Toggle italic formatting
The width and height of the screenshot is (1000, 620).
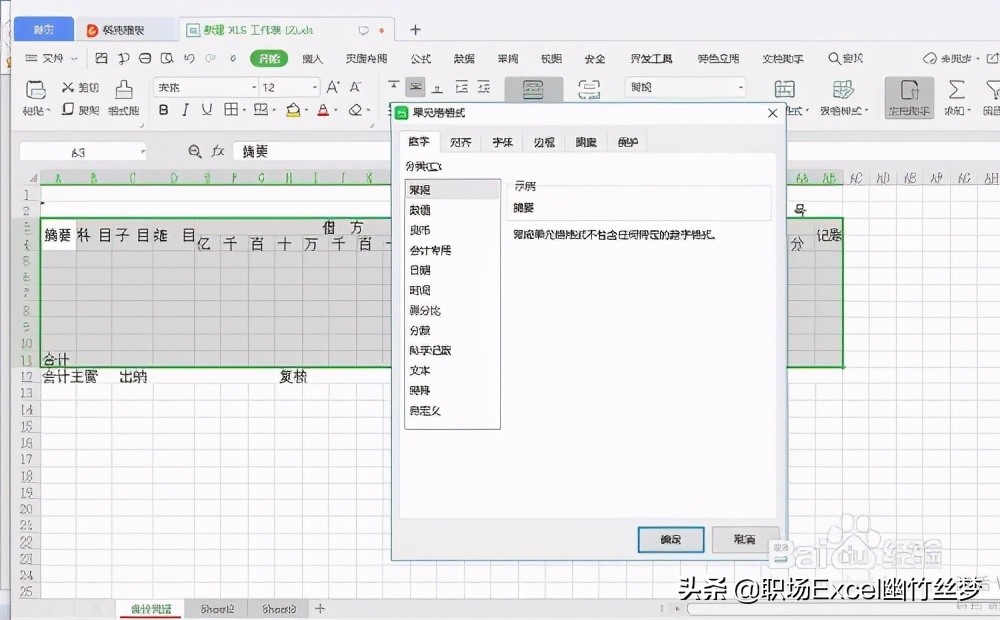click(x=185, y=110)
